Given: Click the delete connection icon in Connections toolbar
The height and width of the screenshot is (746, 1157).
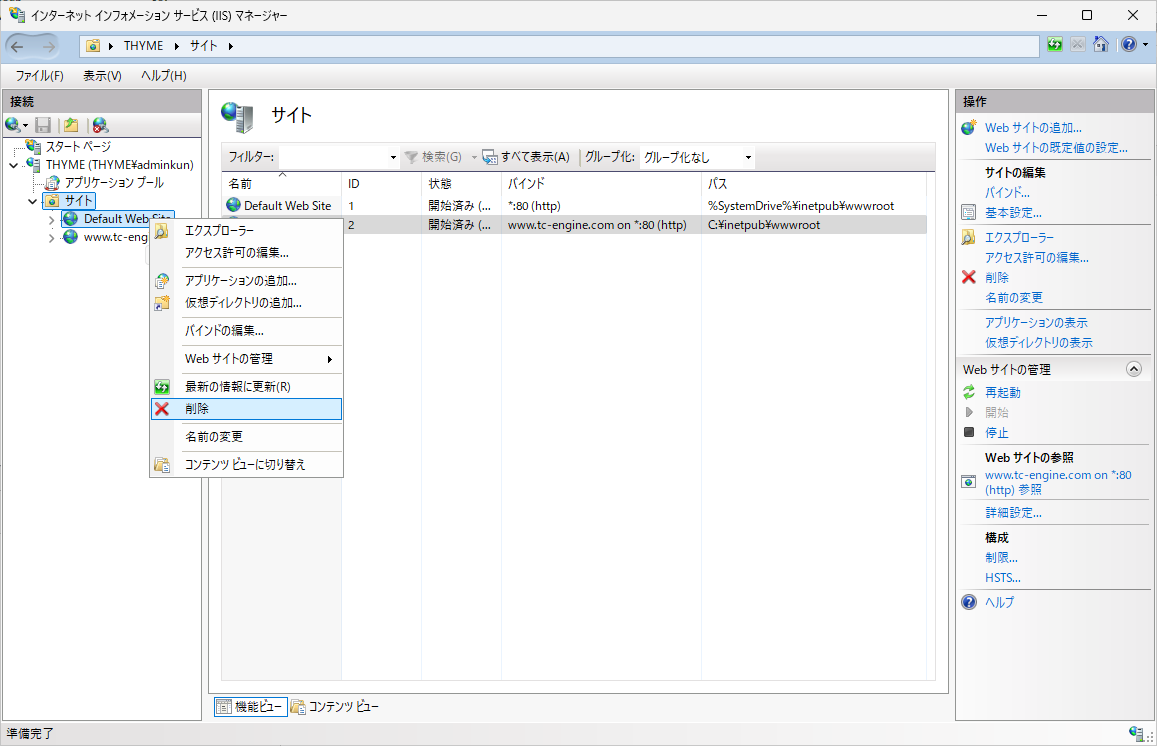Looking at the screenshot, I should pyautogui.click(x=100, y=125).
